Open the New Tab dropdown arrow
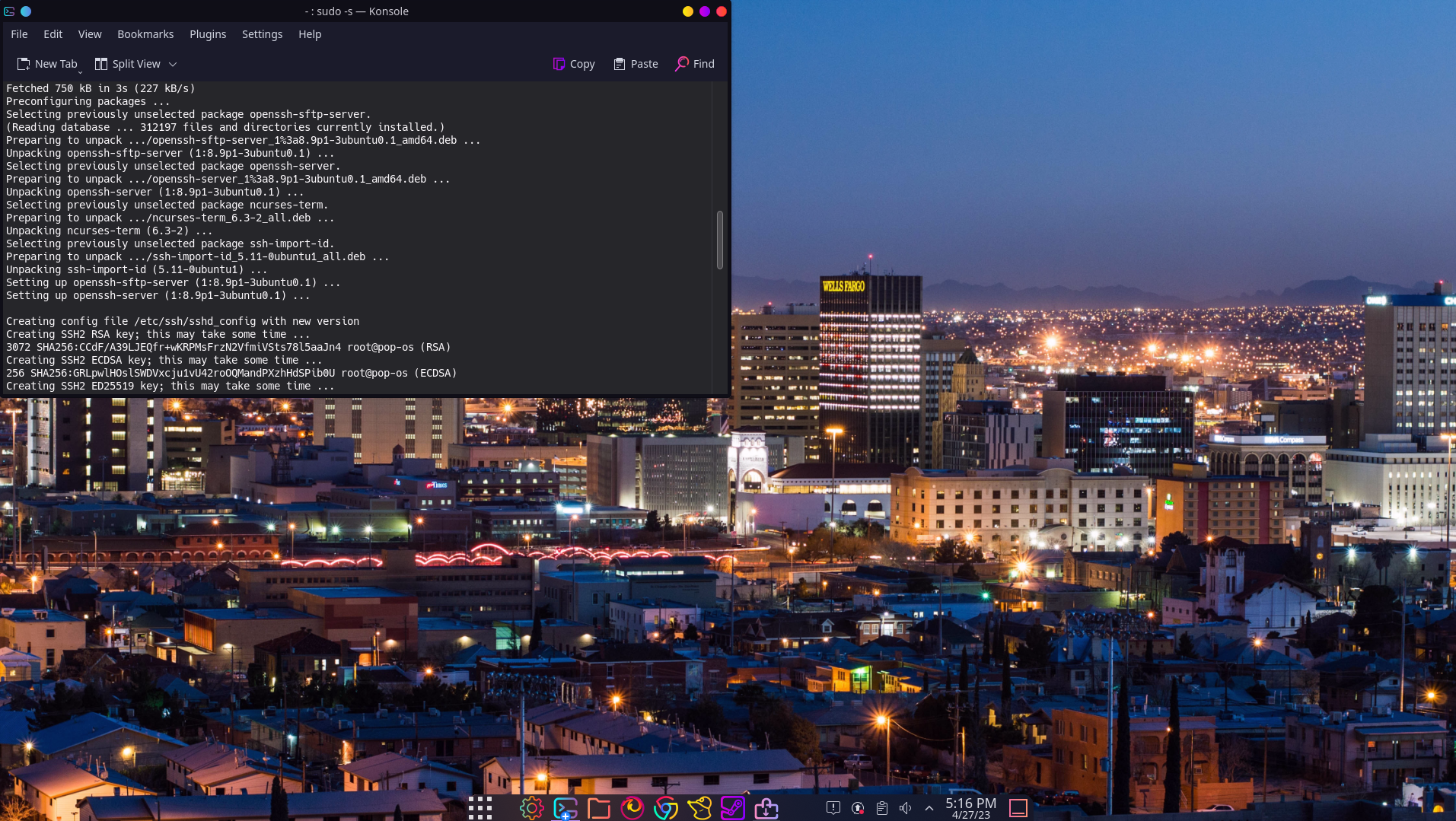 pos(80,72)
